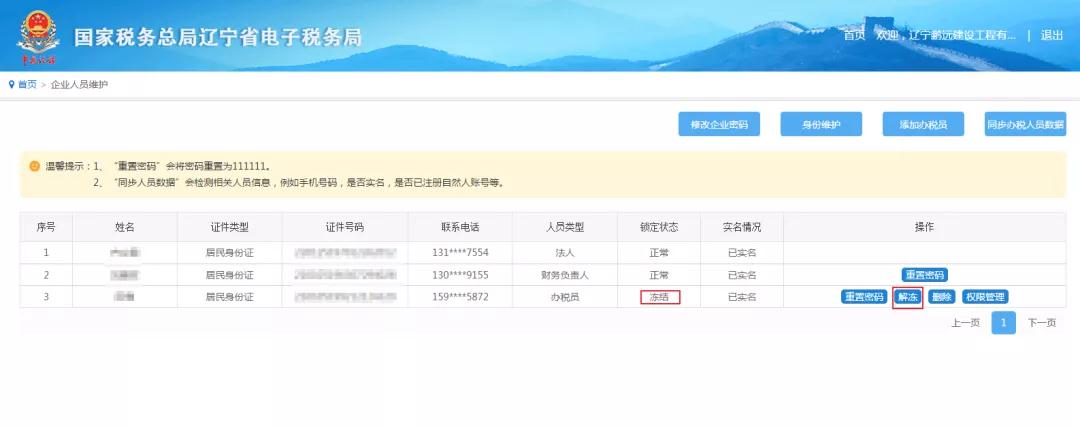Viewport: 1080px width, 427px height.
Task: Click 删除 for the 办税员 row
Action: click(x=942, y=297)
